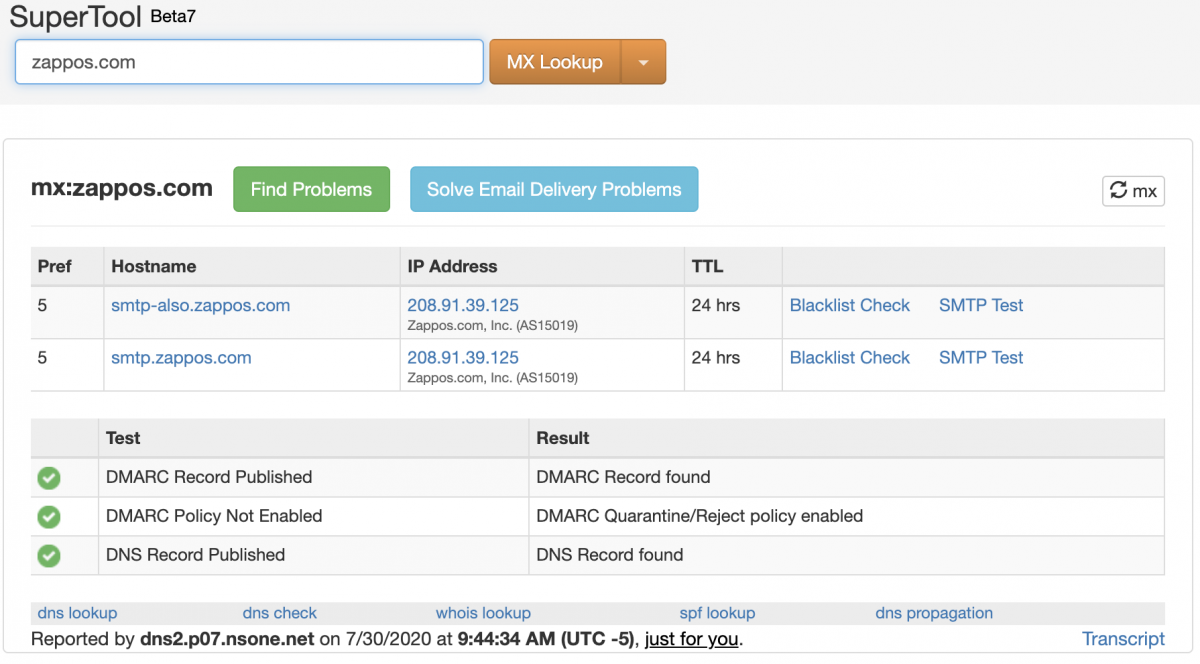Open the Transcript link

click(x=1123, y=638)
